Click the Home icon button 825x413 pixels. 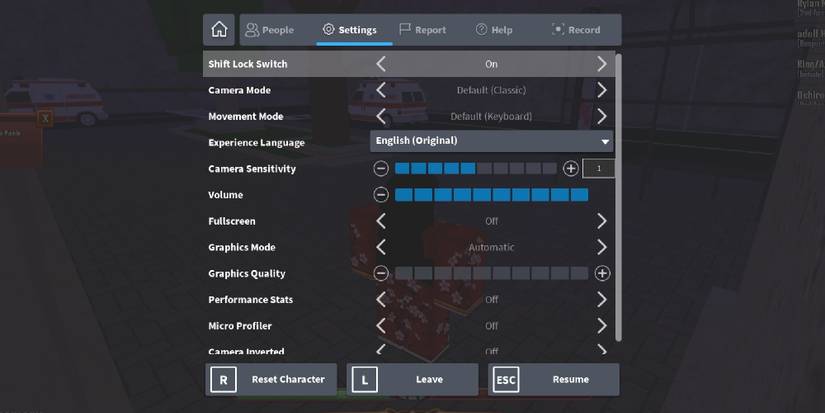pos(219,30)
